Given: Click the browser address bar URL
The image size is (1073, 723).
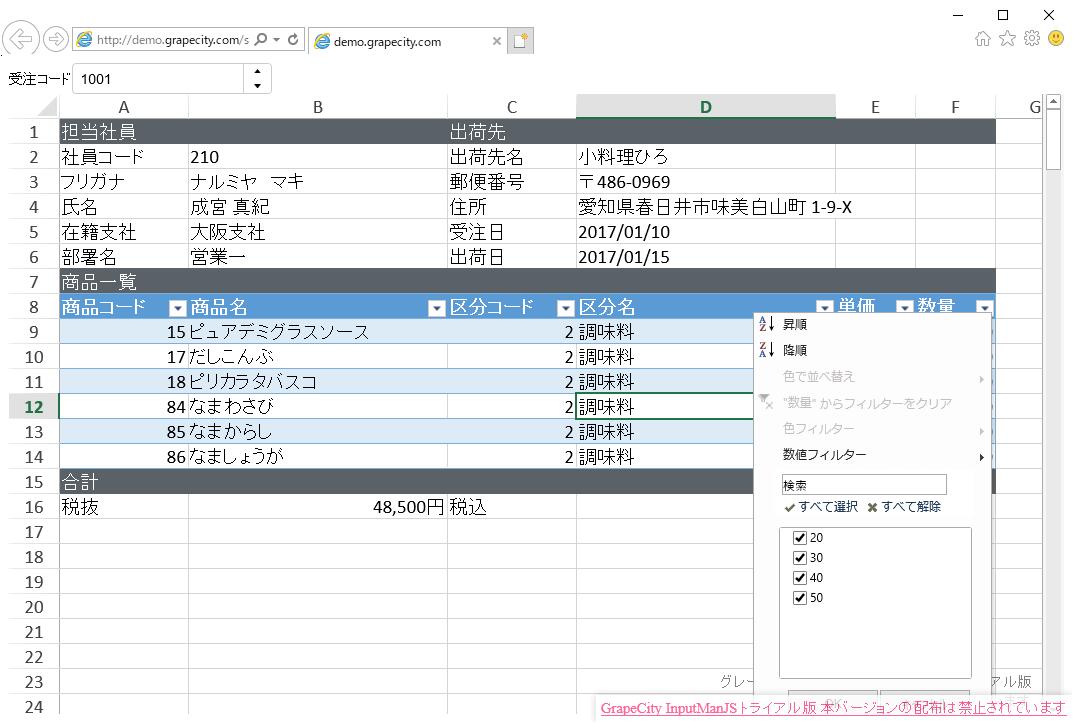Looking at the screenshot, I should pos(172,40).
